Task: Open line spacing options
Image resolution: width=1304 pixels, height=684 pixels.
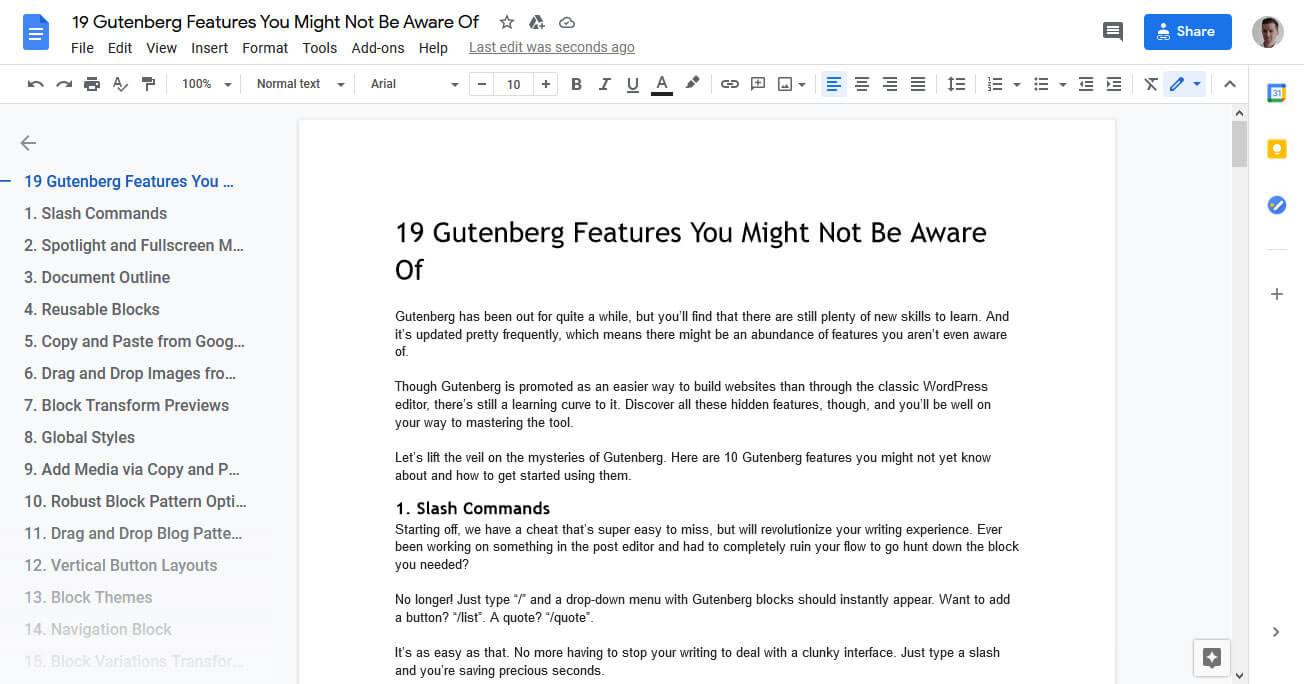Action: (x=956, y=84)
